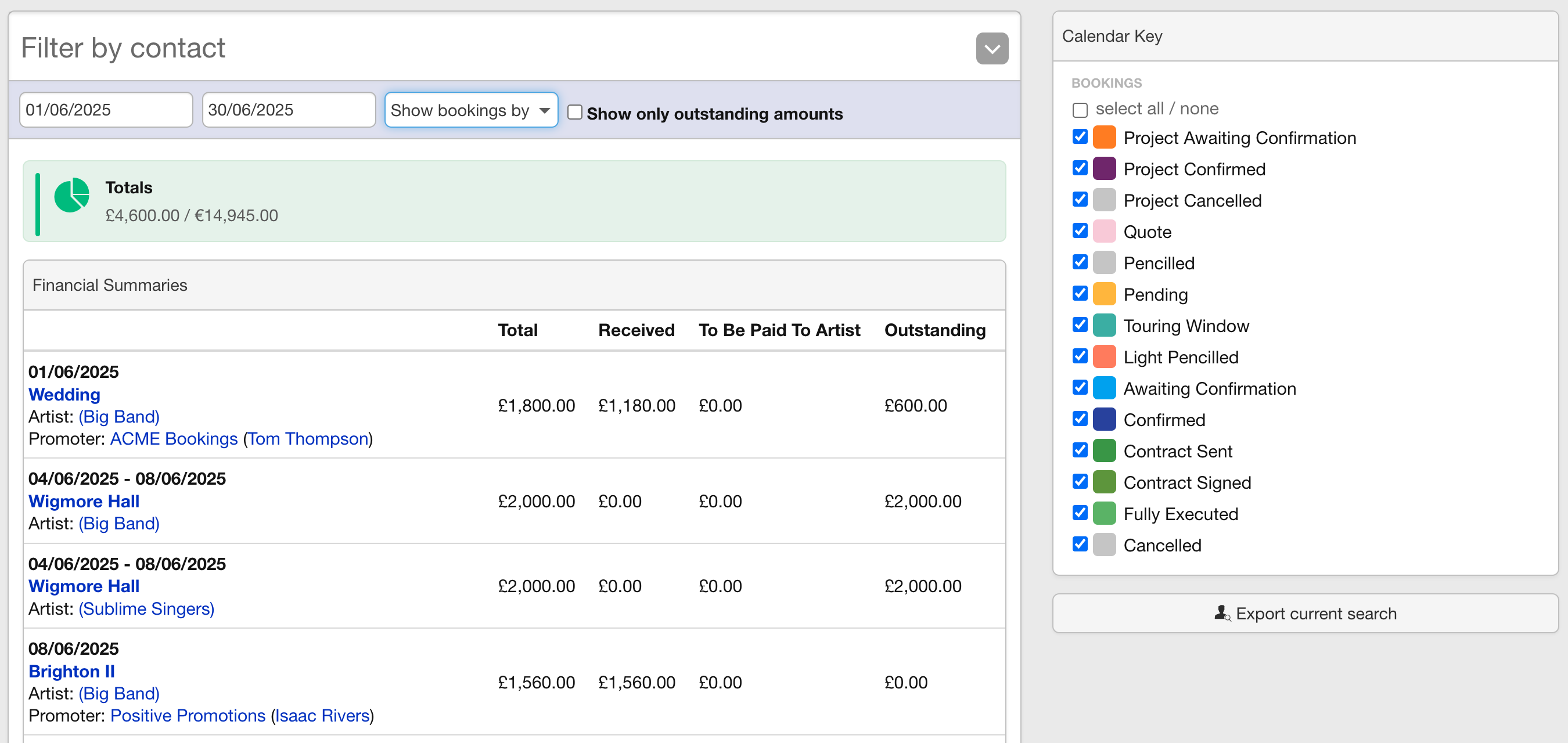Click the Calendar Key panel header
Viewport: 1568px width, 743px height.
pyautogui.click(x=1305, y=37)
